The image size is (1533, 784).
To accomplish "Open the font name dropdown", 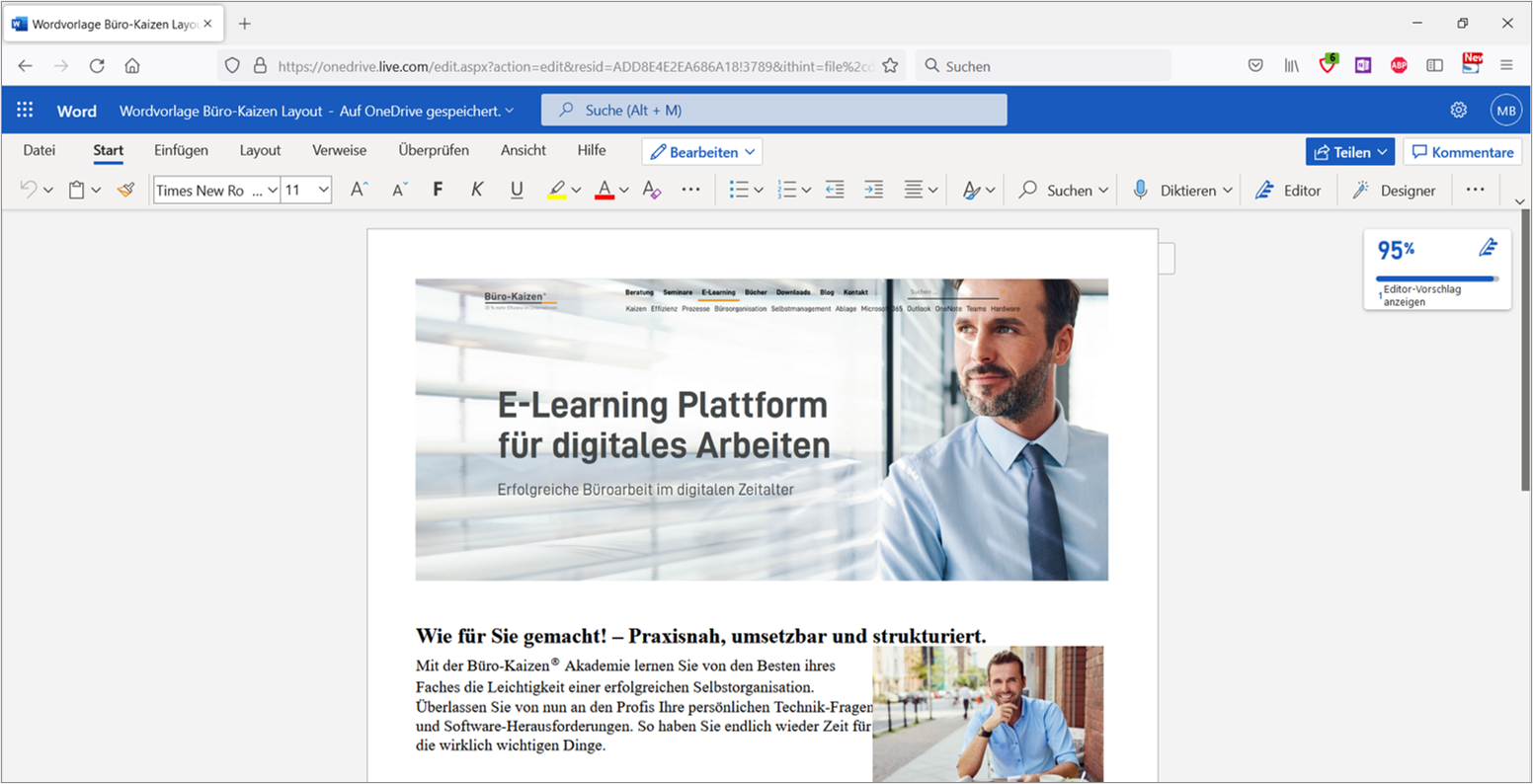I will click(x=273, y=191).
